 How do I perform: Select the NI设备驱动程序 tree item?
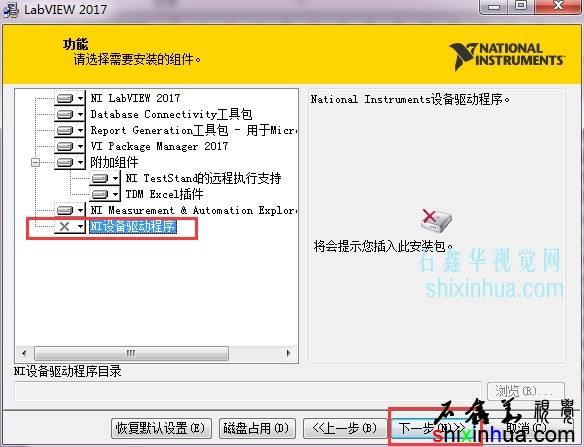point(133,226)
